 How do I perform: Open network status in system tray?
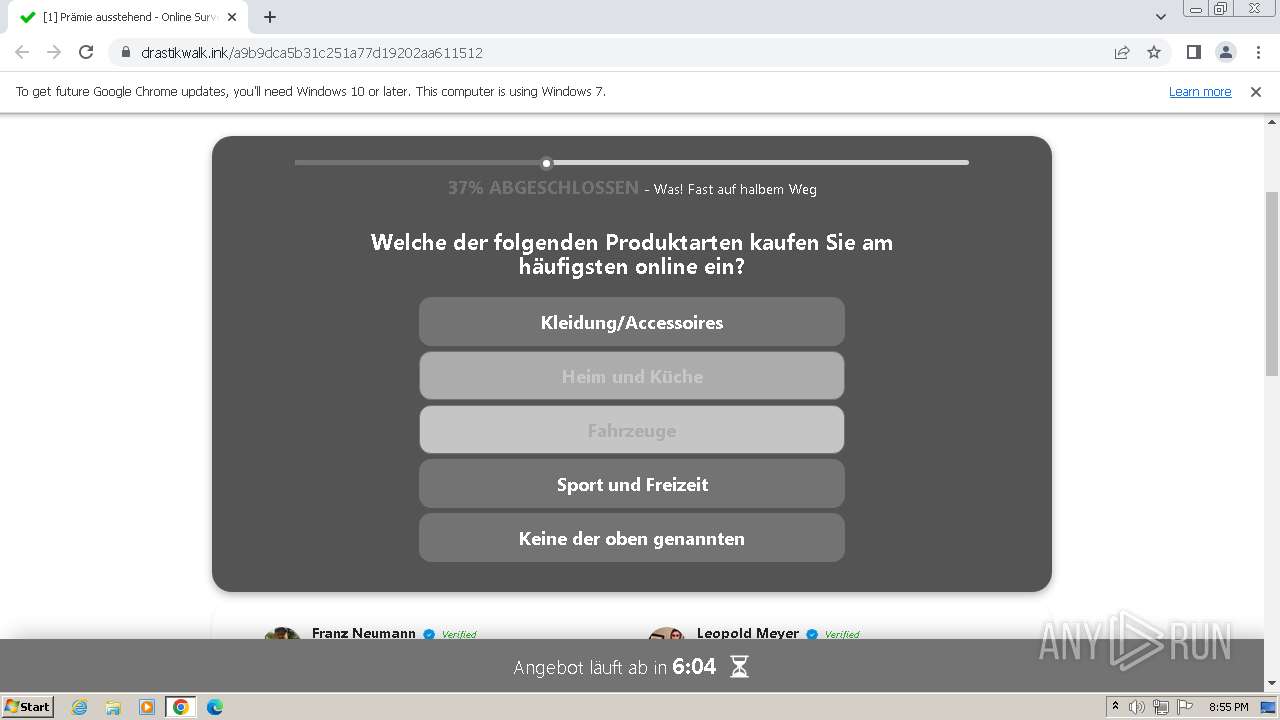pos(1161,707)
